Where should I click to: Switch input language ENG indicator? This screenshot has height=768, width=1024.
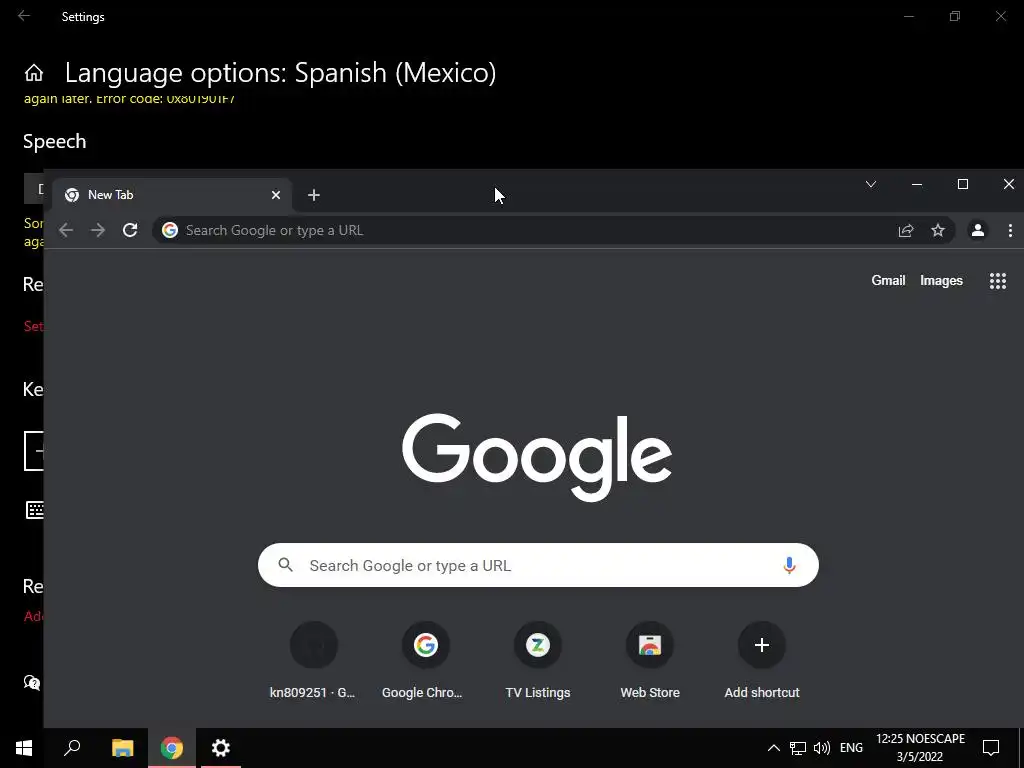point(851,748)
